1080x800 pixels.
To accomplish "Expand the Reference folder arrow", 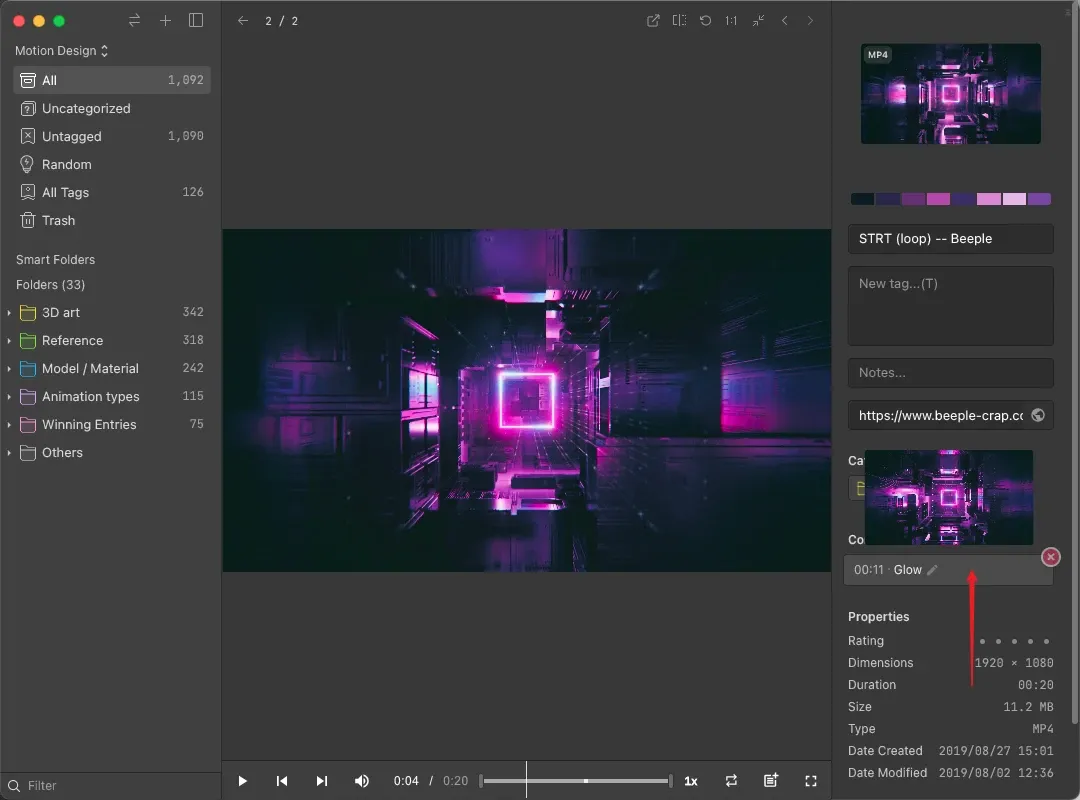I will coord(9,340).
